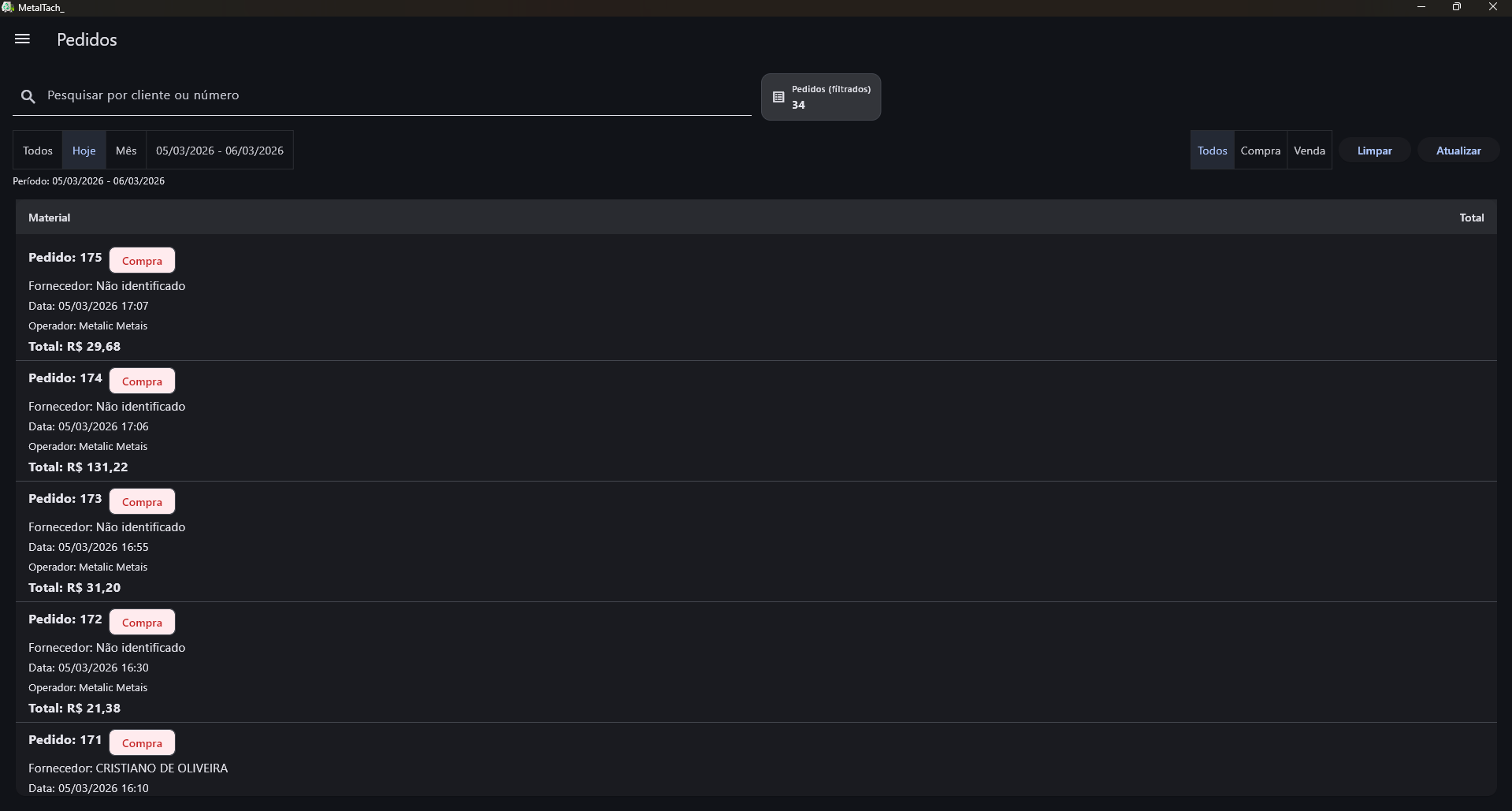The height and width of the screenshot is (811, 1512).
Task: Click the MetalTach app icon in title bar
Action: pyautogui.click(x=8, y=7)
